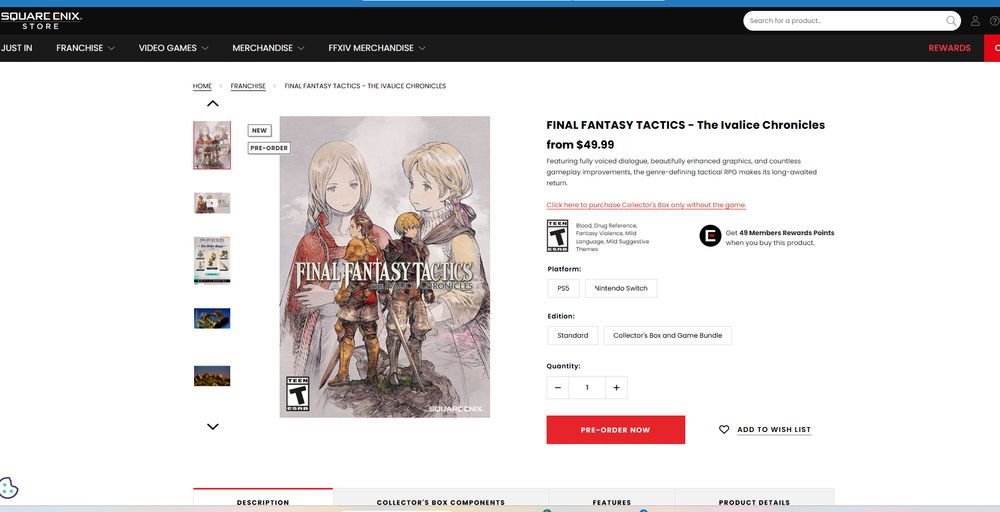
Task: Expand the FFXIV Merchandise dropdown
Action: click(377, 48)
